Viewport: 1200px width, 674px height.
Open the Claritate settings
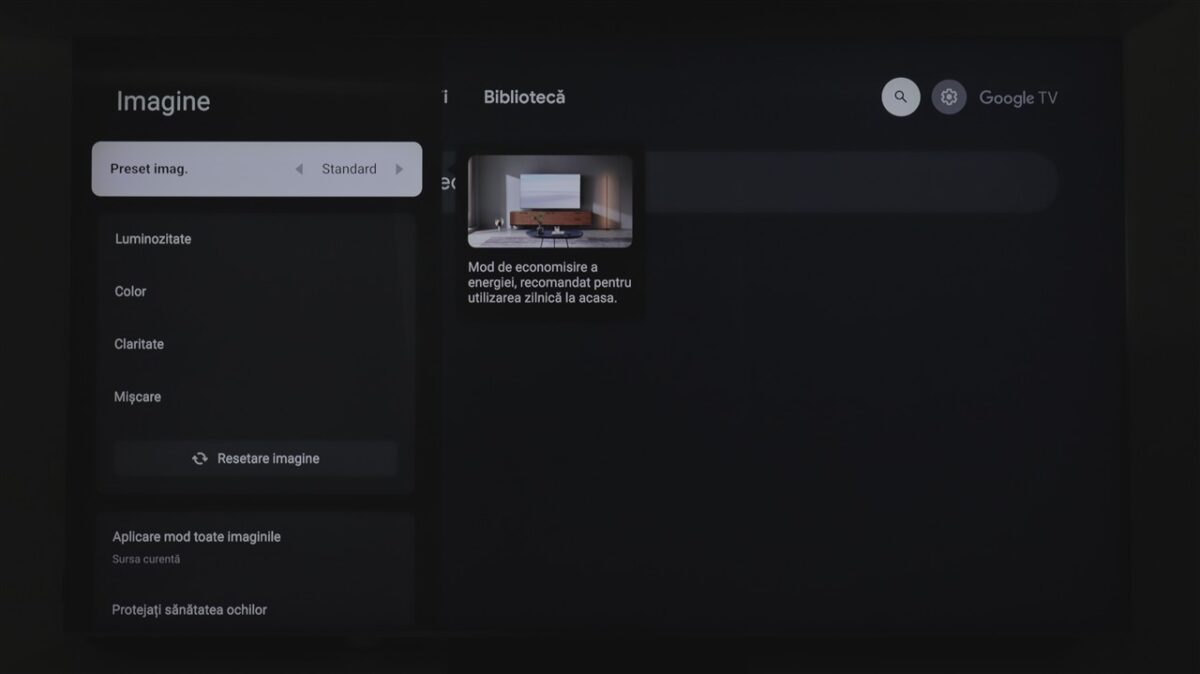(139, 344)
